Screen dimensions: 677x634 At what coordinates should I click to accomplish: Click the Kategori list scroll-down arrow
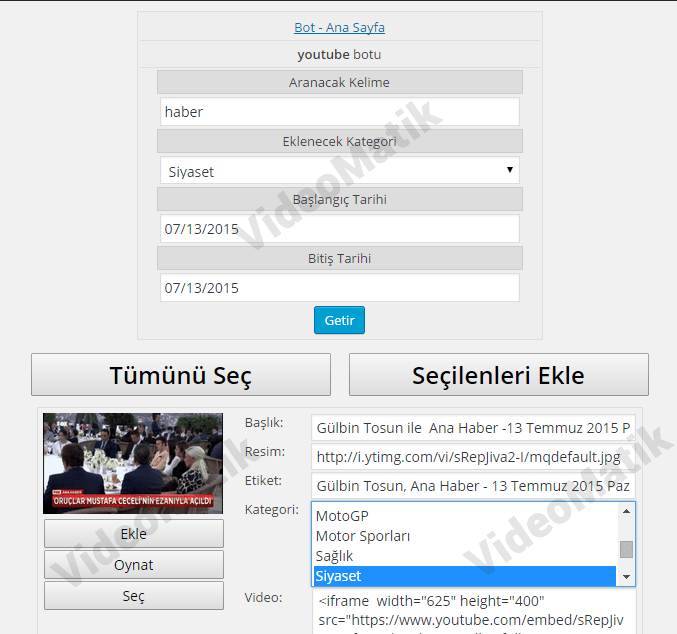tap(626, 577)
